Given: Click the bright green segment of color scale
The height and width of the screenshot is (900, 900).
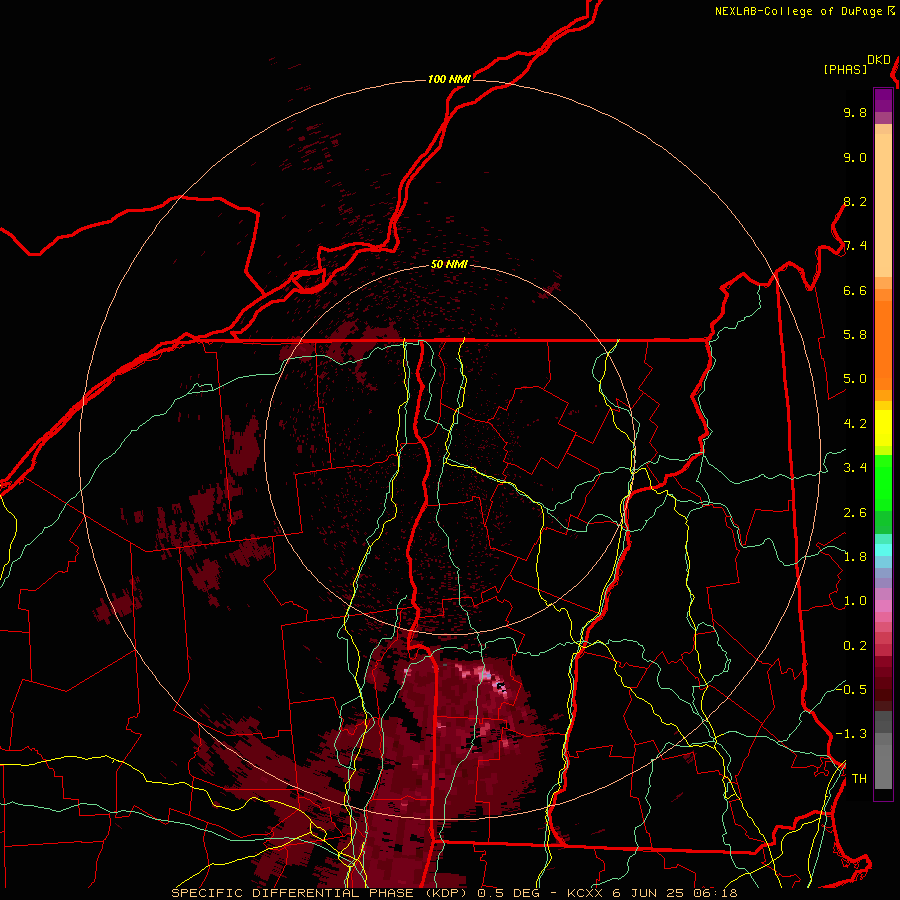Looking at the screenshot, I should 883,483.
